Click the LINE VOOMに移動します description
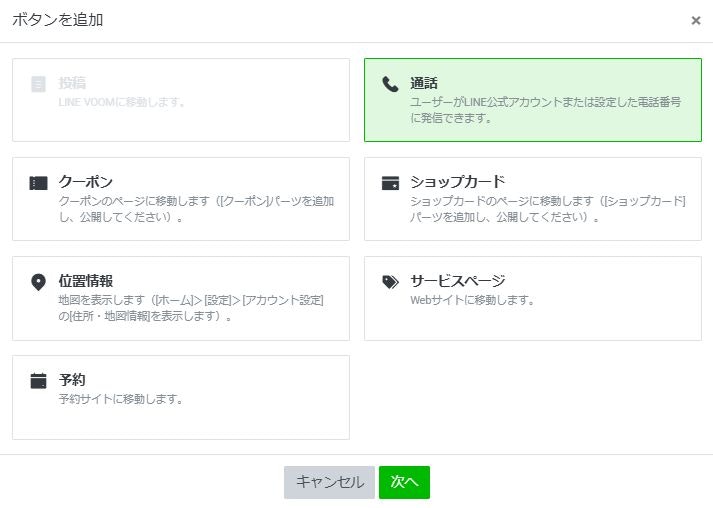This screenshot has width=713, height=508. click(x=122, y=102)
